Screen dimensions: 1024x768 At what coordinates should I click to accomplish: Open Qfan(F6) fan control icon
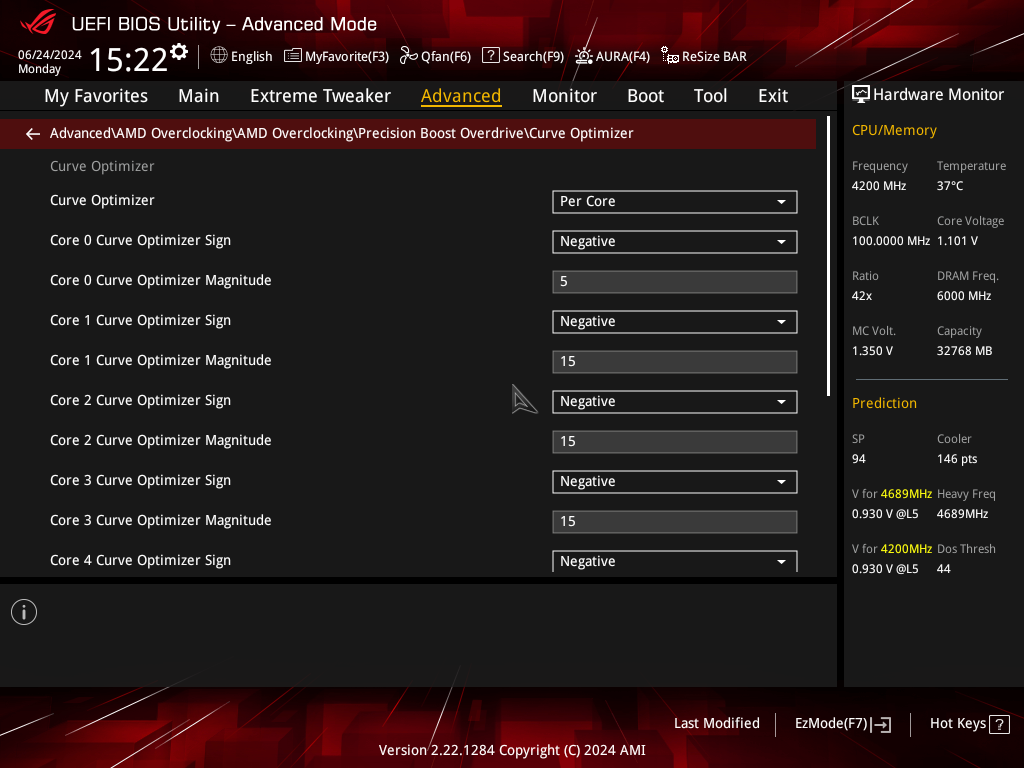tap(409, 56)
